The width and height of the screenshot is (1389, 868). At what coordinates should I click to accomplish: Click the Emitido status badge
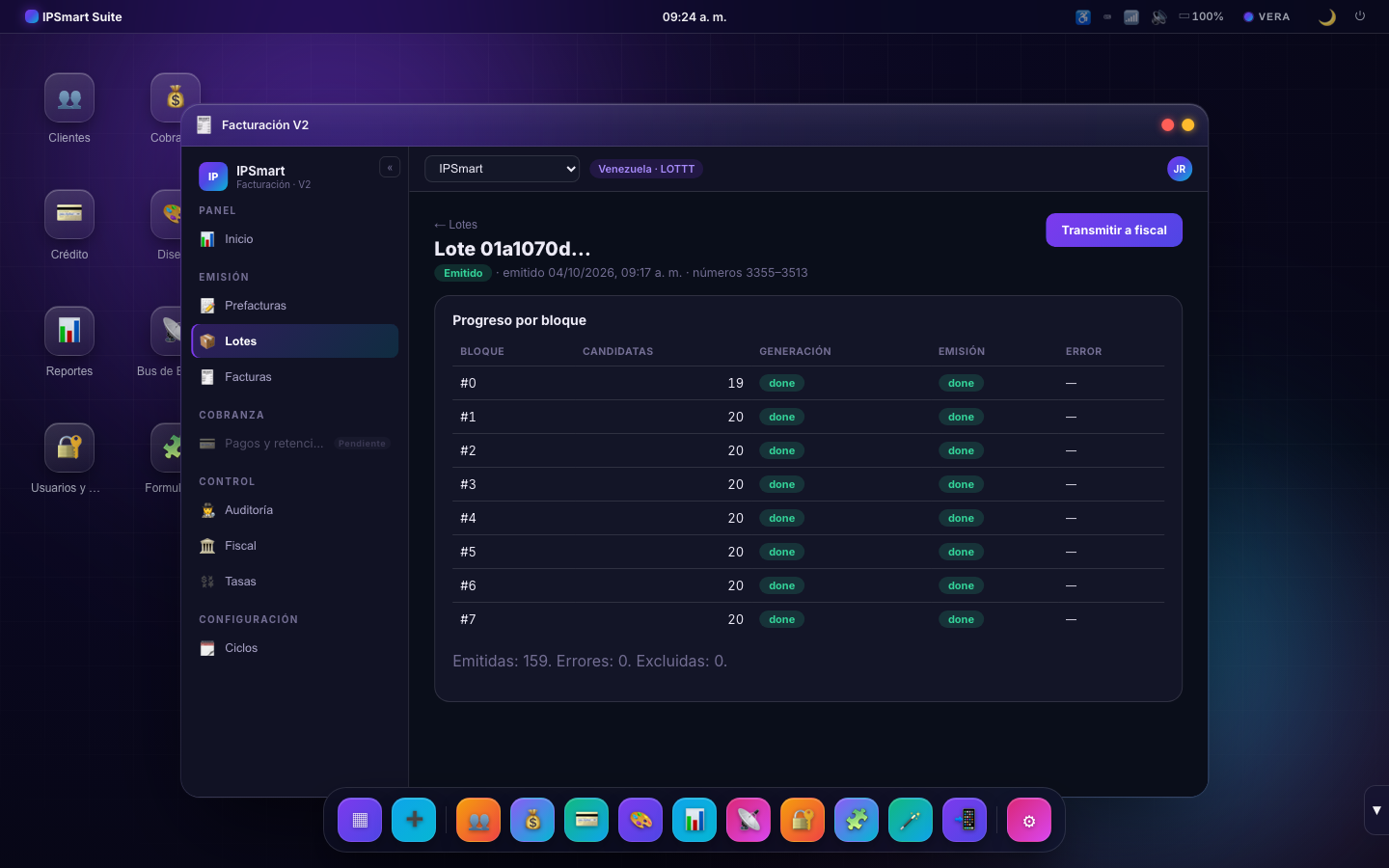coord(463,273)
